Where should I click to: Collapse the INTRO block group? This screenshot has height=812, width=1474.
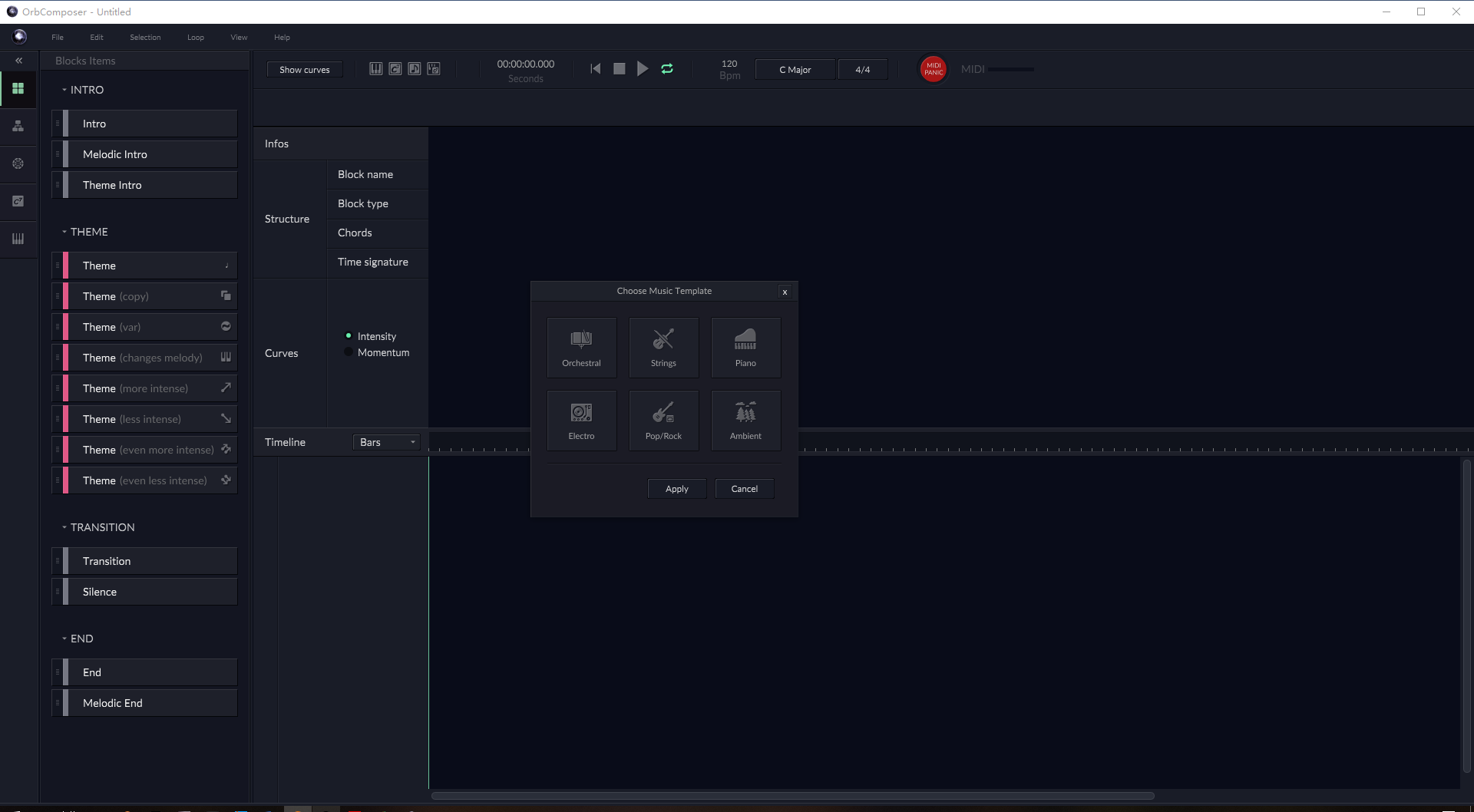64,90
